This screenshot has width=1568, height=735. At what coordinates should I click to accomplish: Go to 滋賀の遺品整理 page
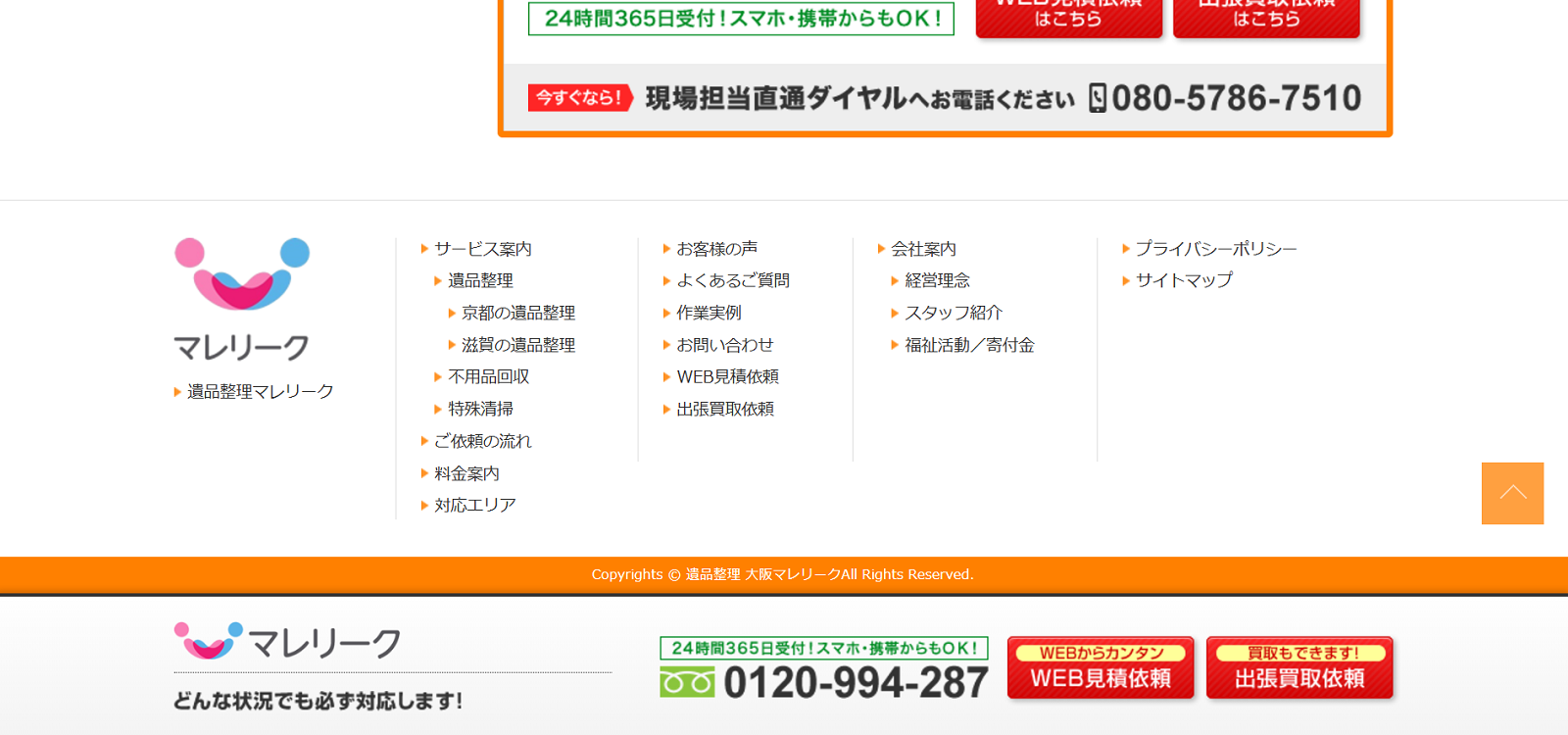coord(517,345)
